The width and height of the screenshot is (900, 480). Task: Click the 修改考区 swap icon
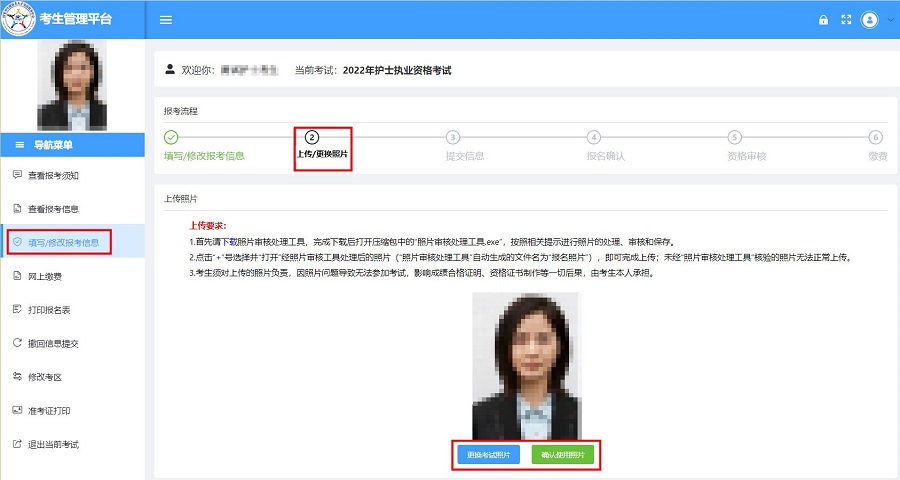[17, 376]
